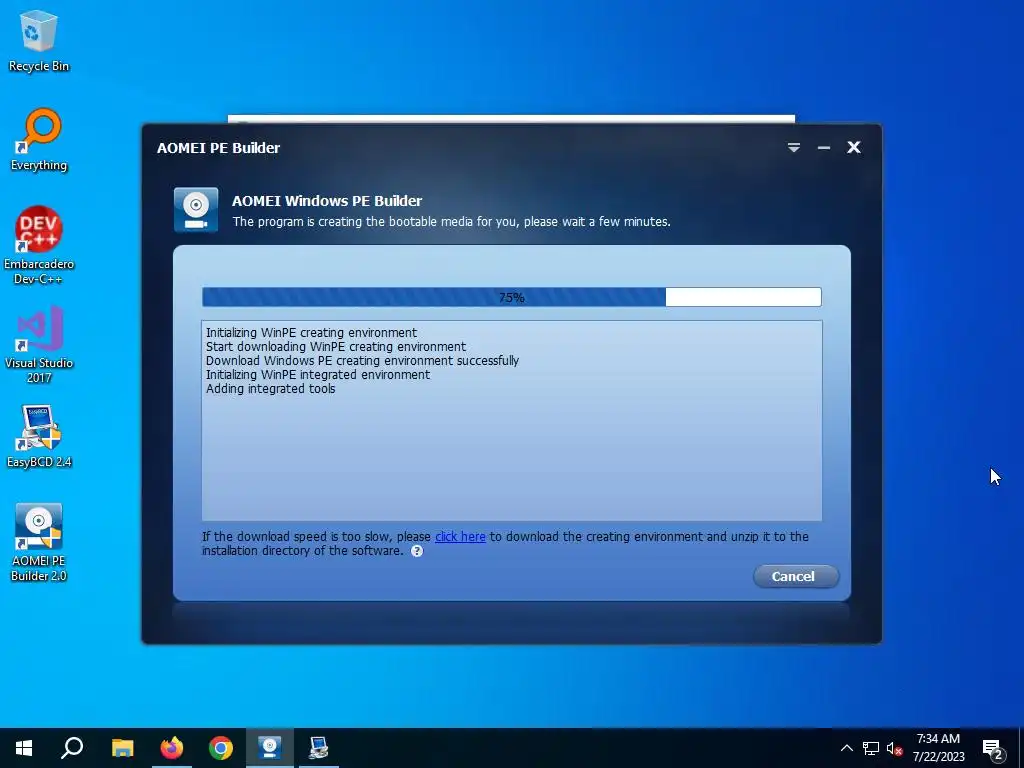Click the 75% progress bar
1024x768 pixels.
(x=511, y=297)
